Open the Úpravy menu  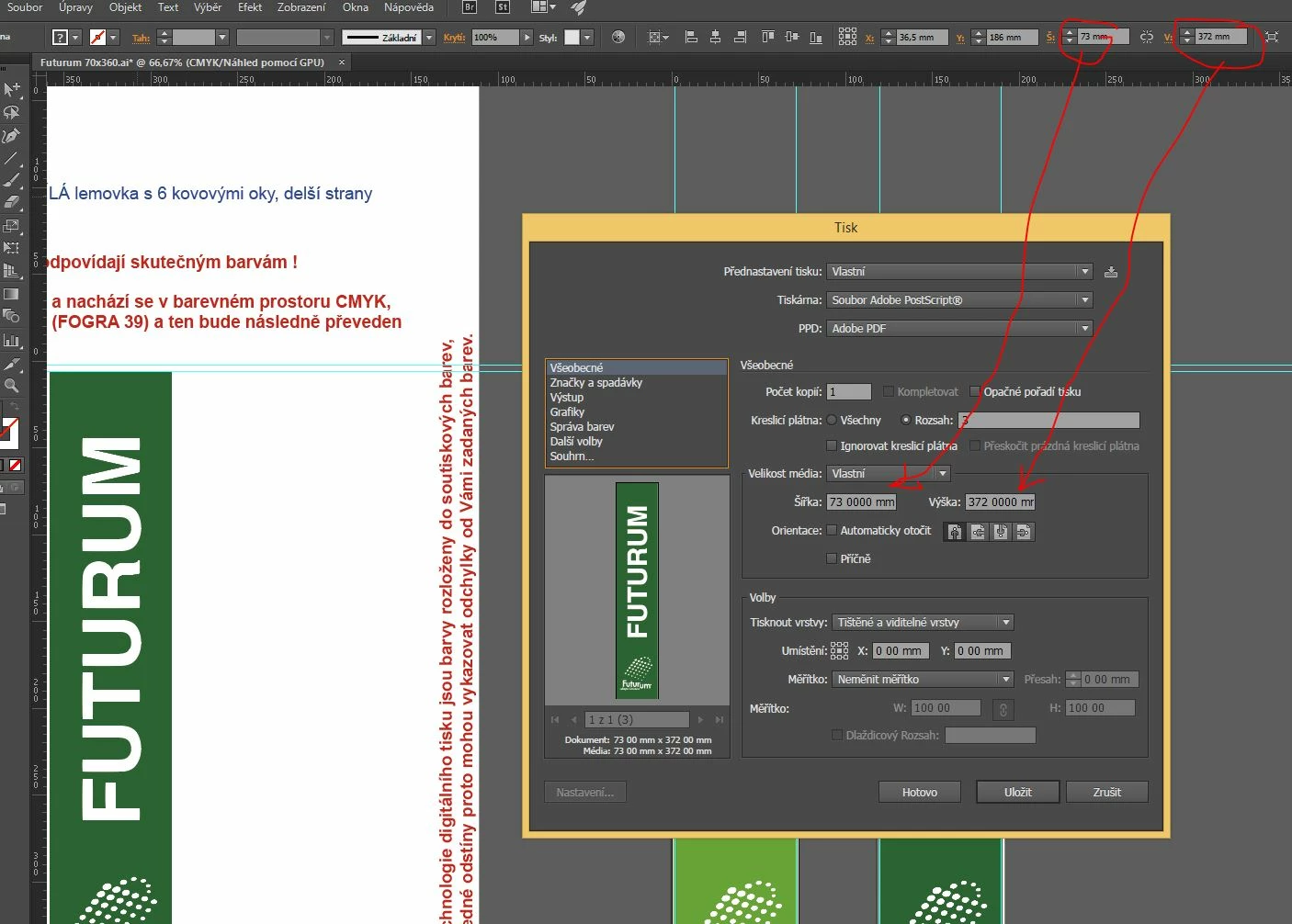click(x=75, y=7)
